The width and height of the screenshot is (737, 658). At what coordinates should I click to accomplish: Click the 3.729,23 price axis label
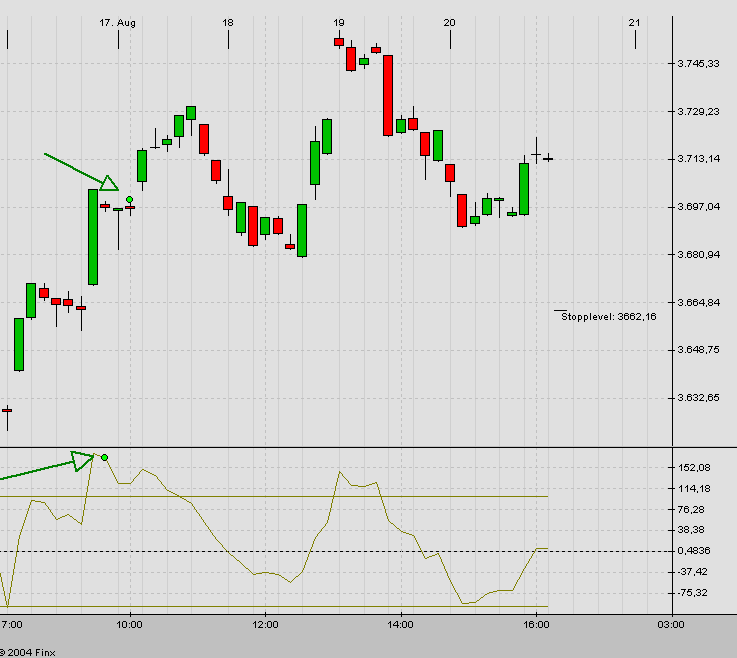(698, 112)
